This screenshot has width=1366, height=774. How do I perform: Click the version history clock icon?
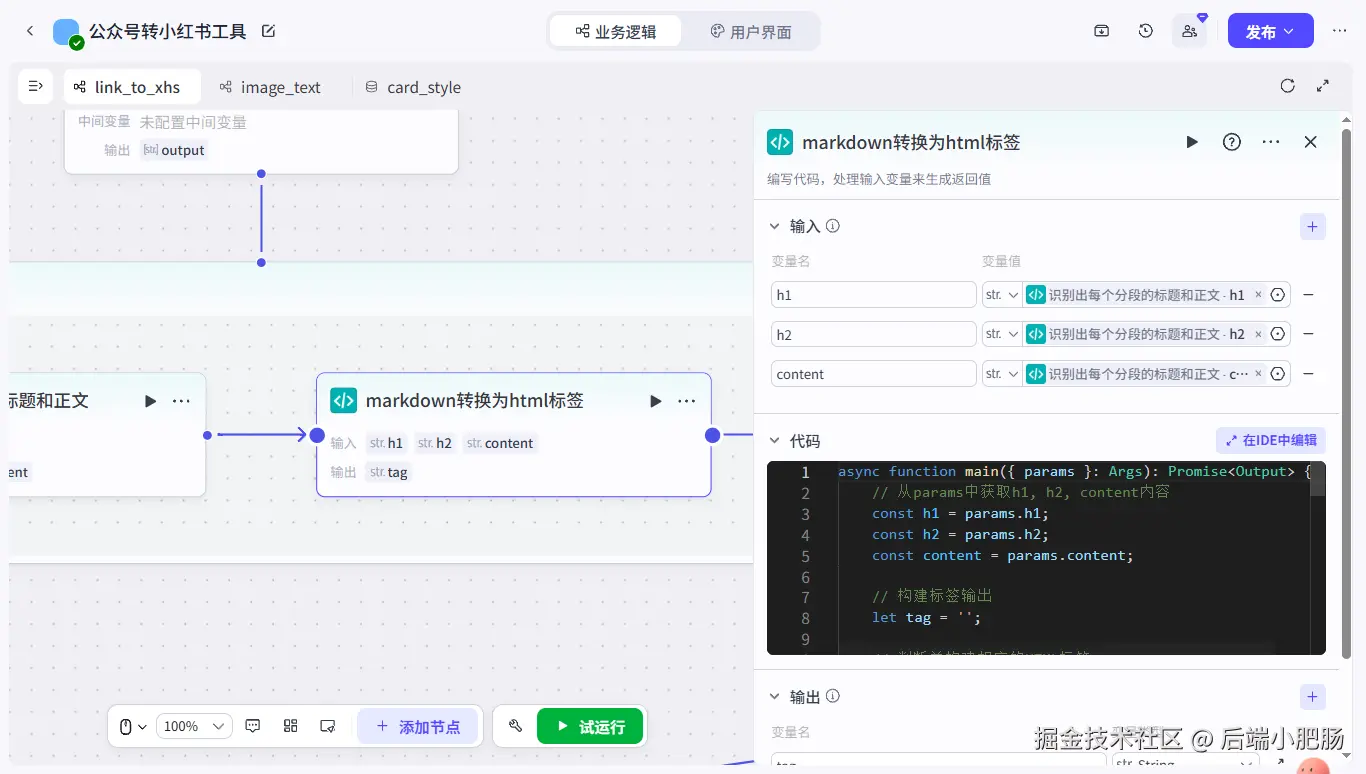click(1146, 31)
